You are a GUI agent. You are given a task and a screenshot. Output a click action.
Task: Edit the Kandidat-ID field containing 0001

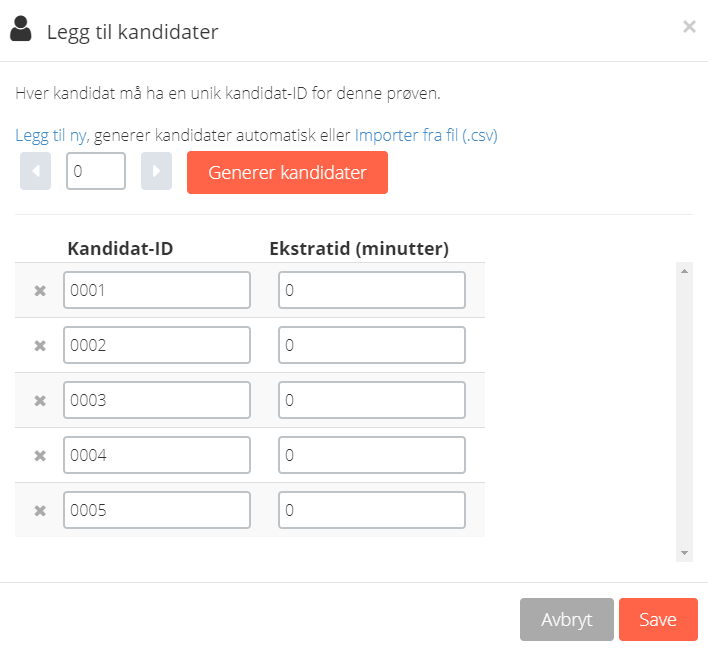point(157,290)
